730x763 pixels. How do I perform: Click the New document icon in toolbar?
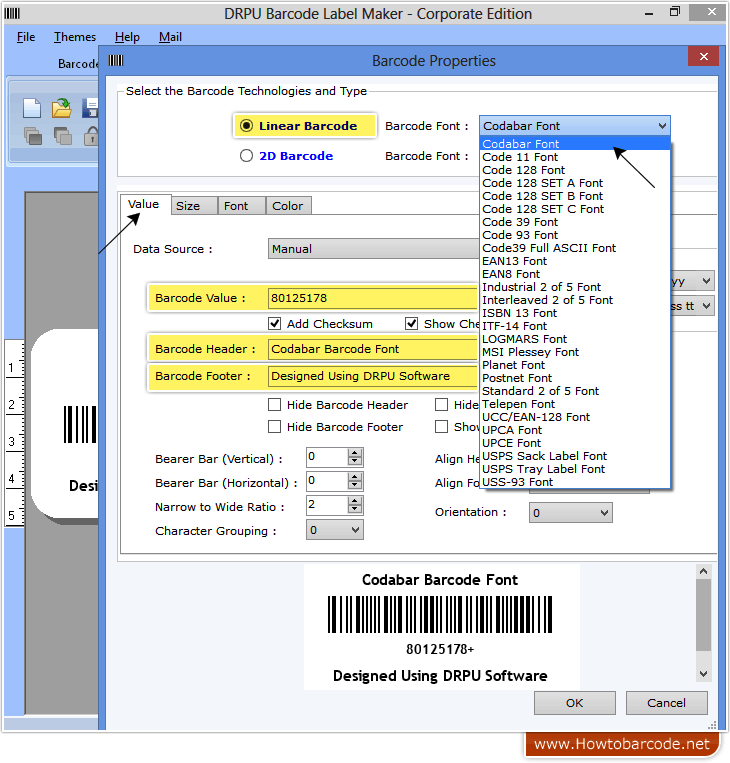[x=32, y=108]
